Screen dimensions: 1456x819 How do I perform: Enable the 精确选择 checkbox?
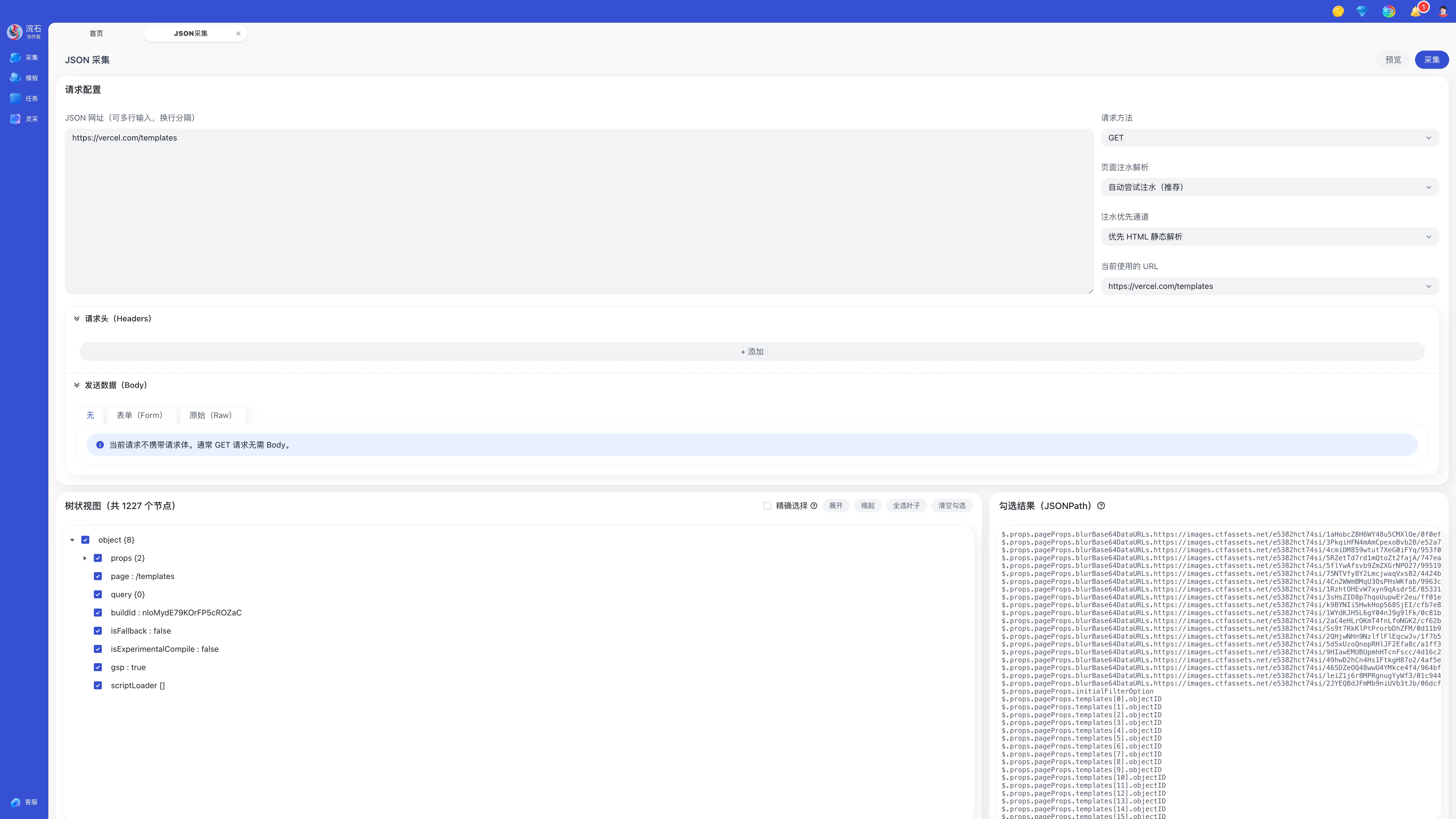point(767,506)
